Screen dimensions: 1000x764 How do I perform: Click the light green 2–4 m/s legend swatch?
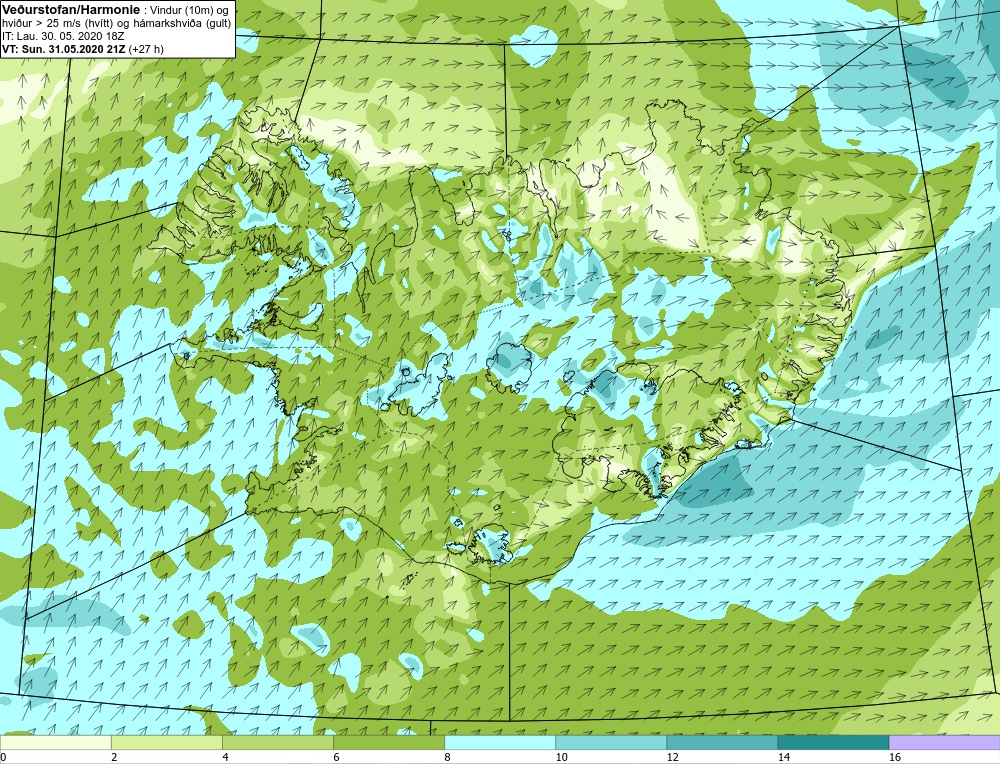[x=166, y=742]
